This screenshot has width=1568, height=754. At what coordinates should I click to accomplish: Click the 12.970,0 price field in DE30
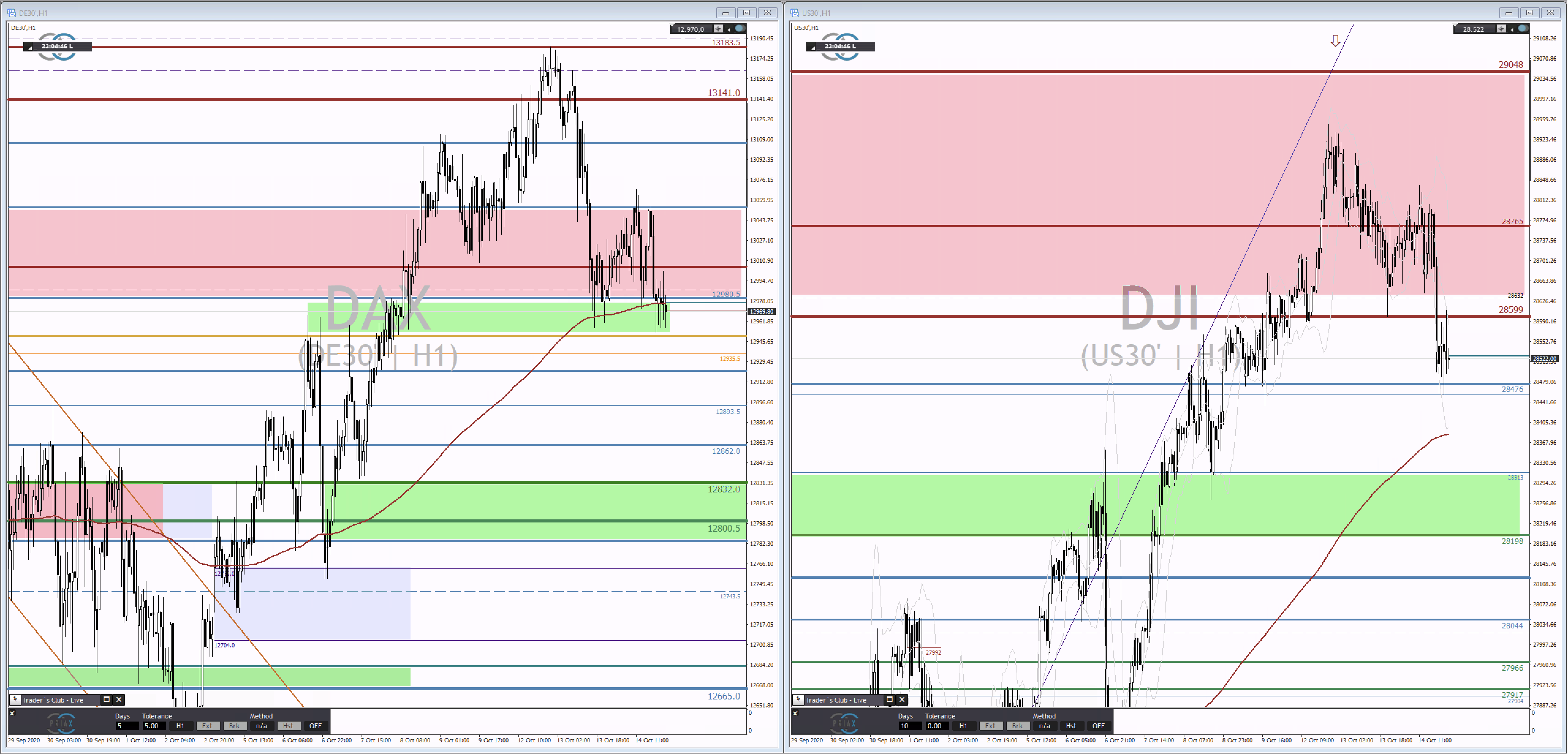click(x=691, y=29)
